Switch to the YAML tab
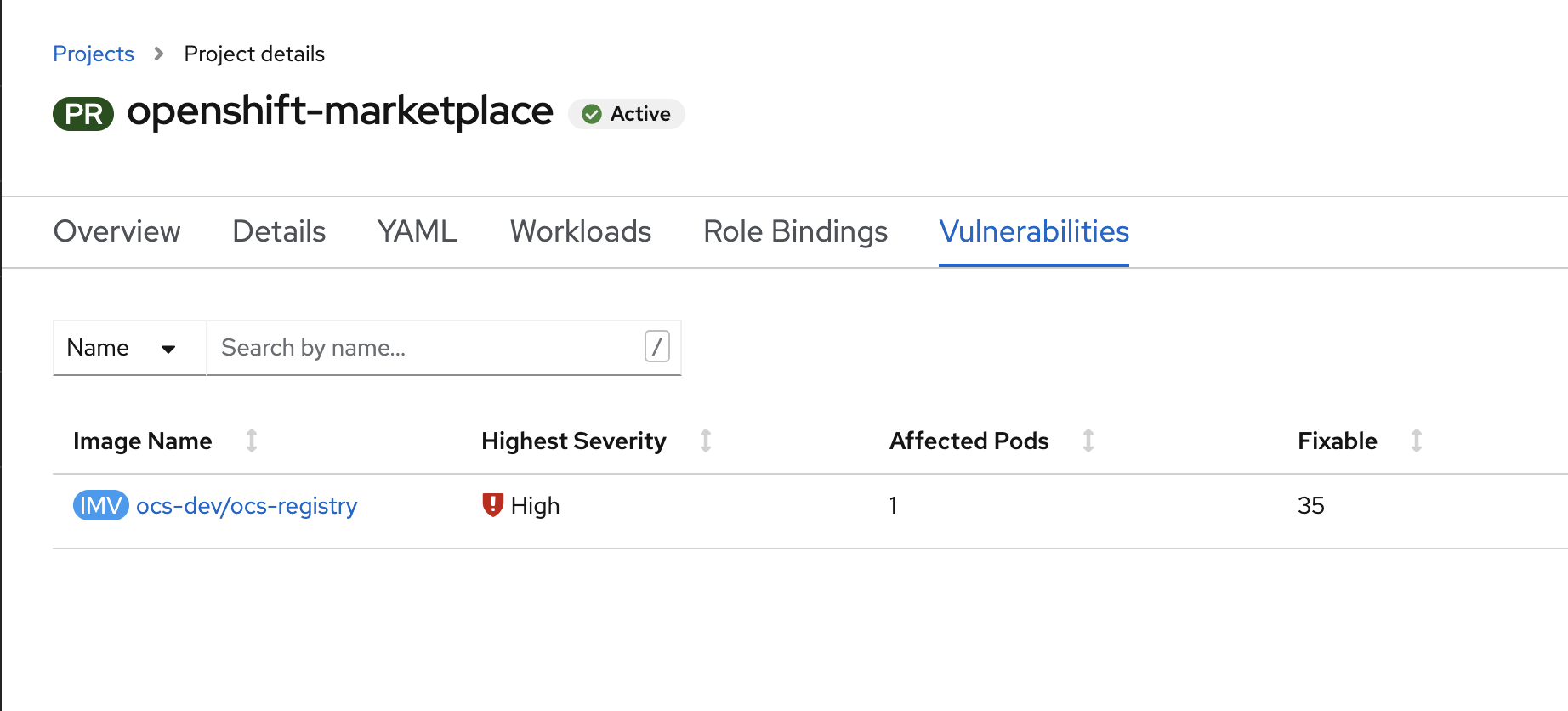This screenshot has width=1568, height=711. [418, 231]
